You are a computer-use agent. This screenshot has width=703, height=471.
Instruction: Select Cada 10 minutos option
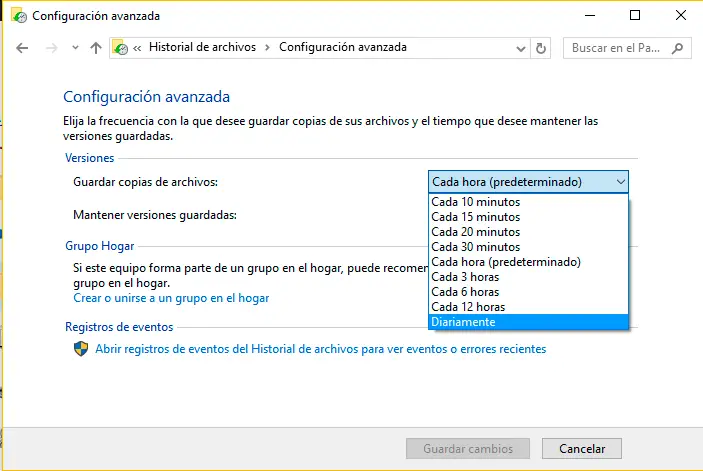click(476, 202)
